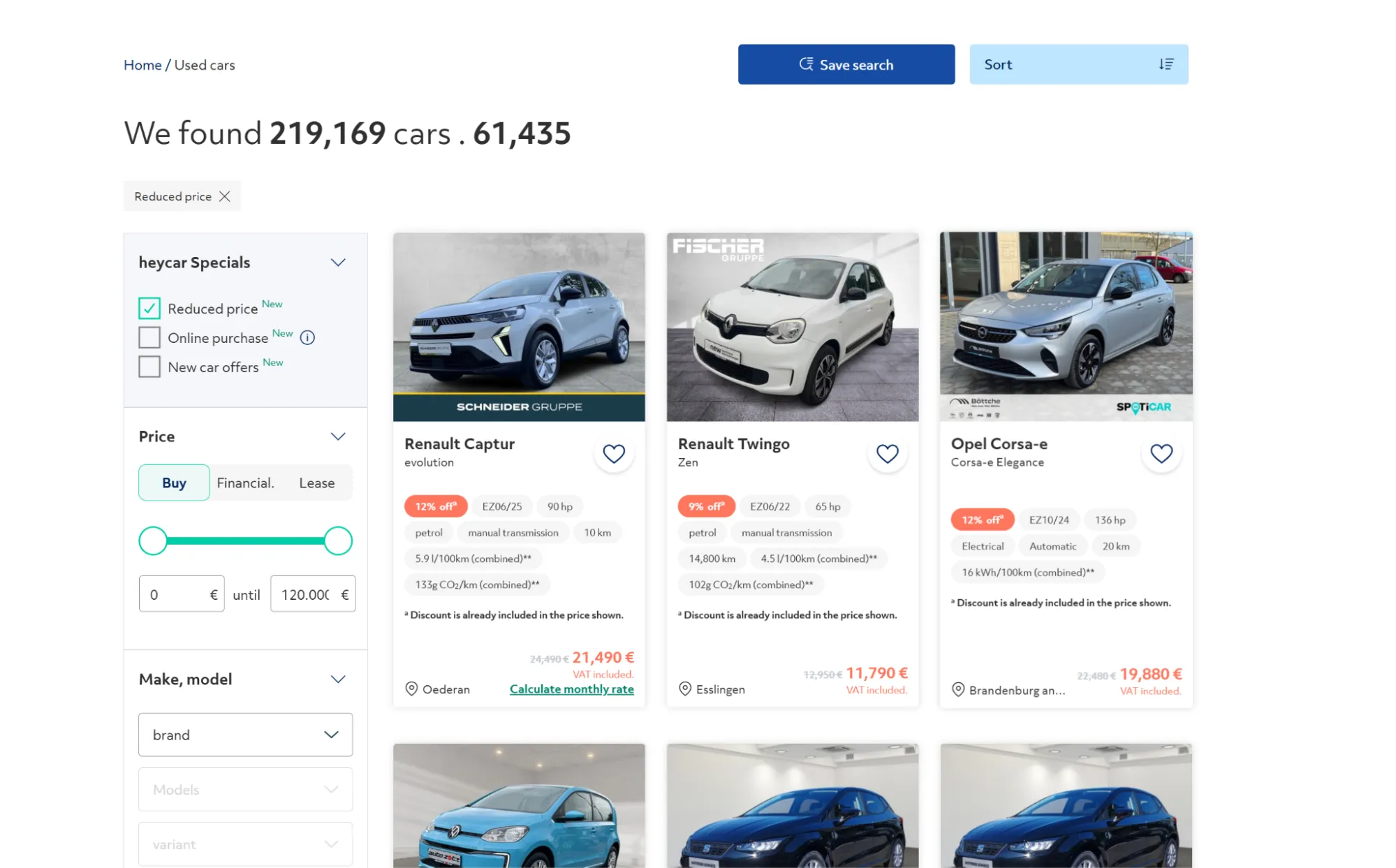1396x868 pixels.
Task: Click the 136 hp tag
Action: coord(1110,520)
